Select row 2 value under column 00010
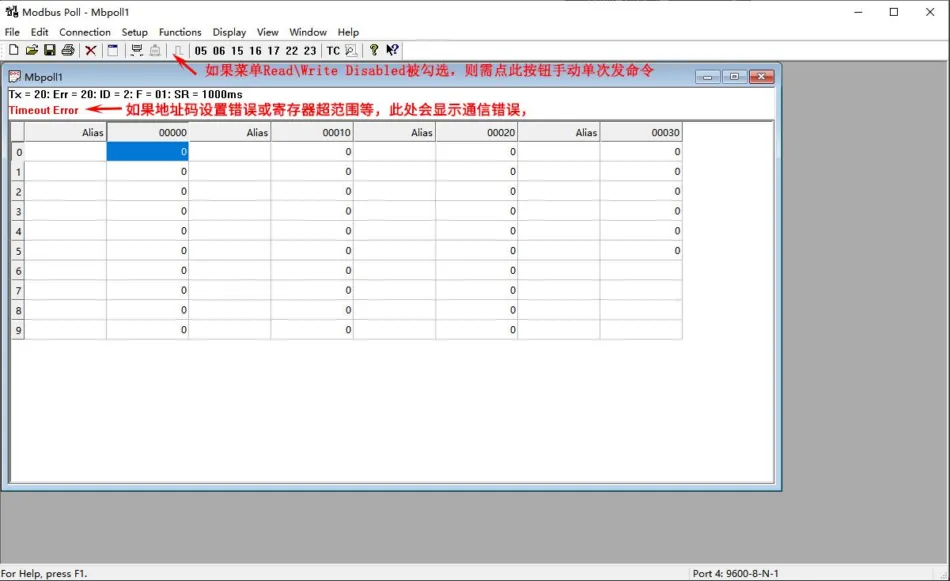The width and height of the screenshot is (950, 581). (312, 191)
